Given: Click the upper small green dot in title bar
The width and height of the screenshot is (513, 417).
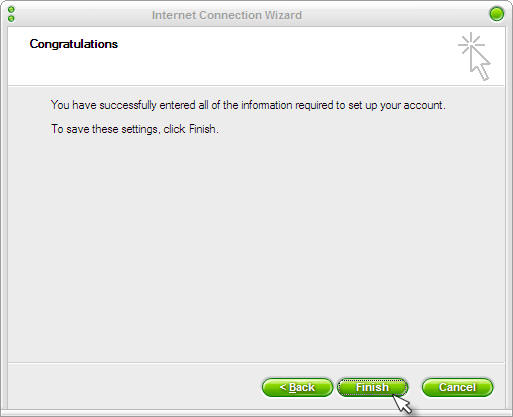Looking at the screenshot, I should coord(11,10).
